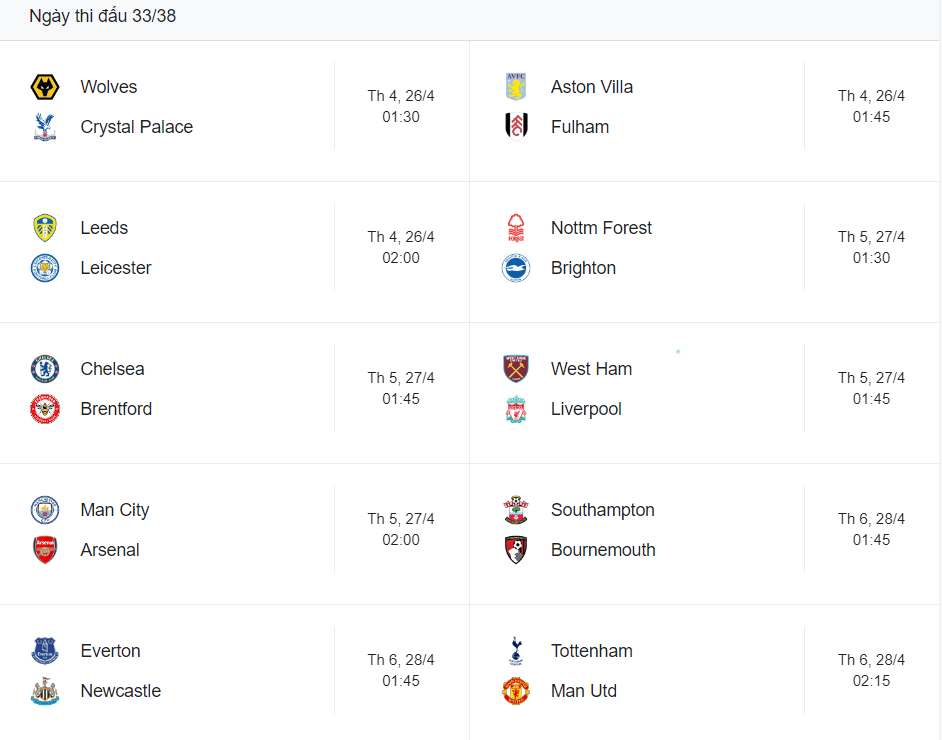942x740 pixels.
Task: Click the Aston Villa crest icon
Action: click(516, 87)
